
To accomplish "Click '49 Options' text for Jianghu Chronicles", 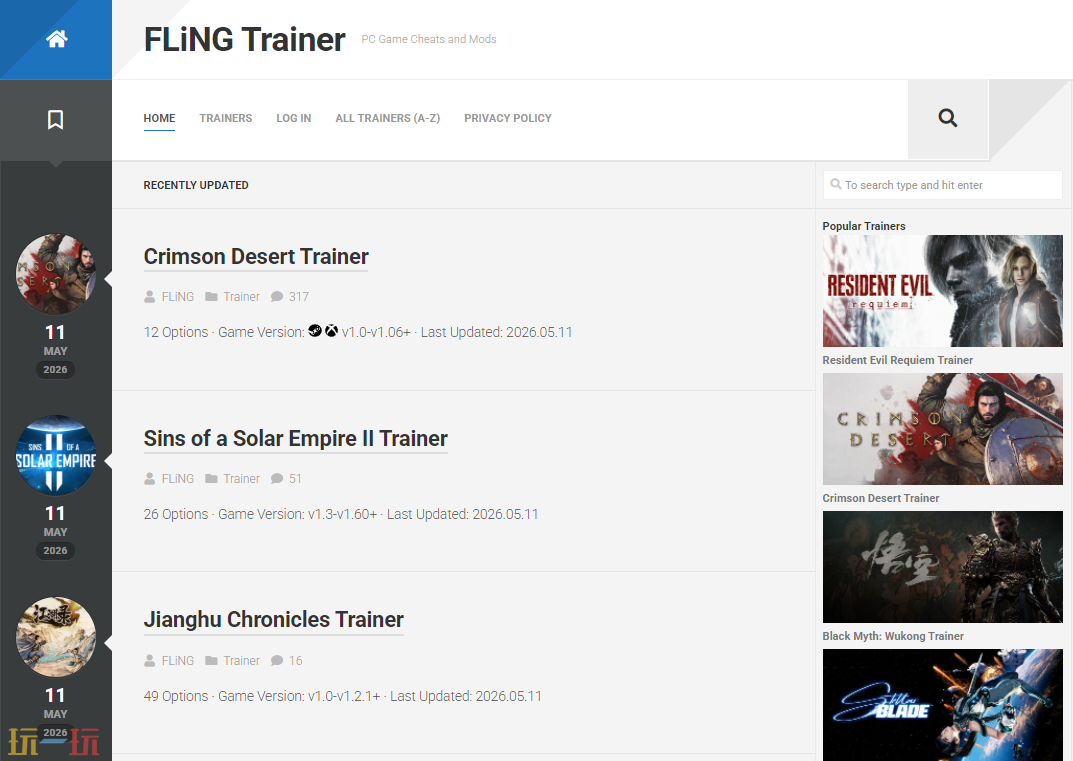I will pyautogui.click(x=176, y=696).
